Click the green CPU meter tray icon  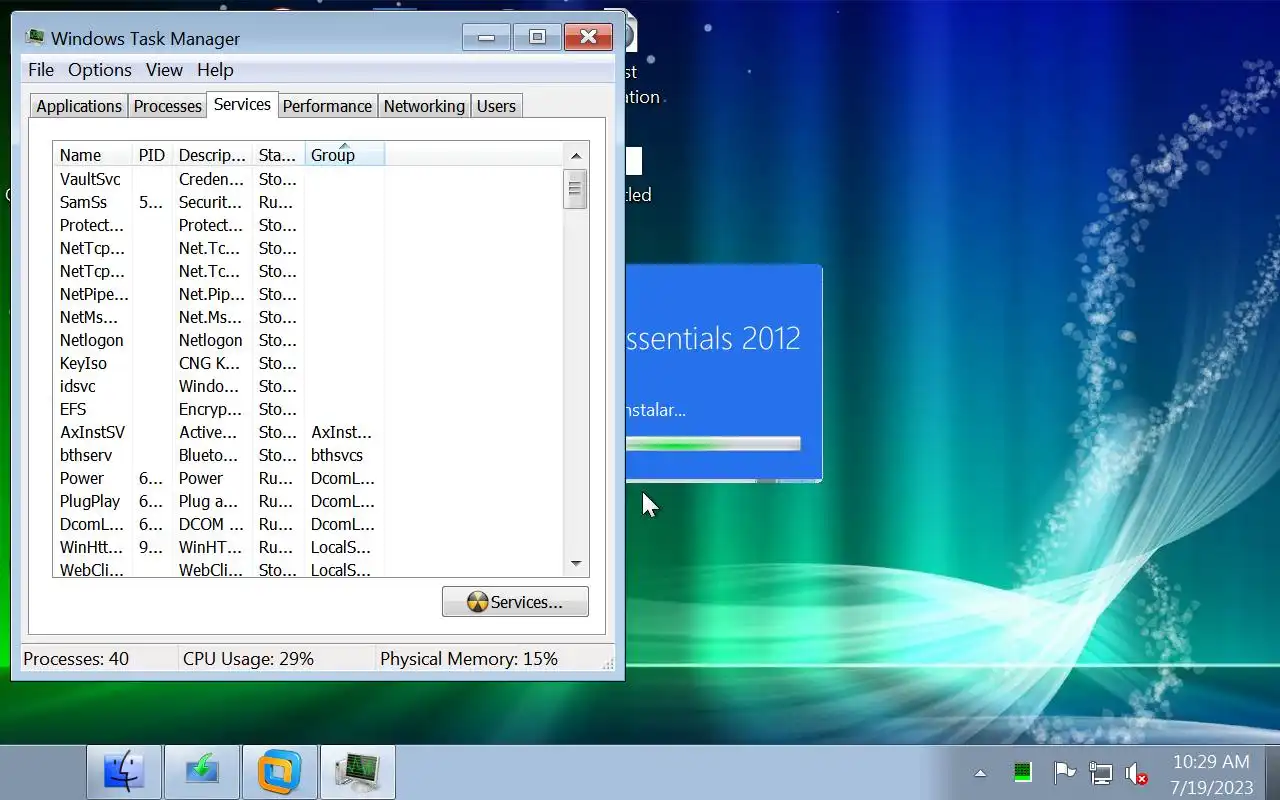[1022, 772]
